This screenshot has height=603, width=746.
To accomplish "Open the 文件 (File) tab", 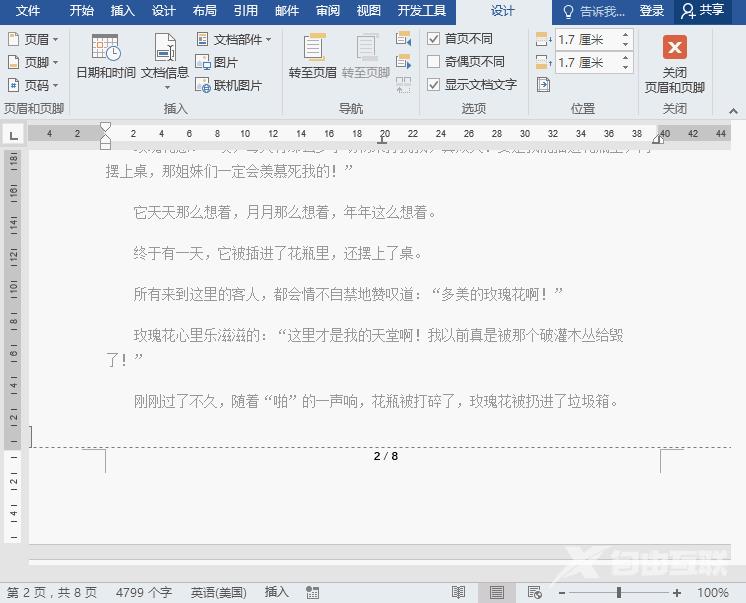I will coord(28,11).
